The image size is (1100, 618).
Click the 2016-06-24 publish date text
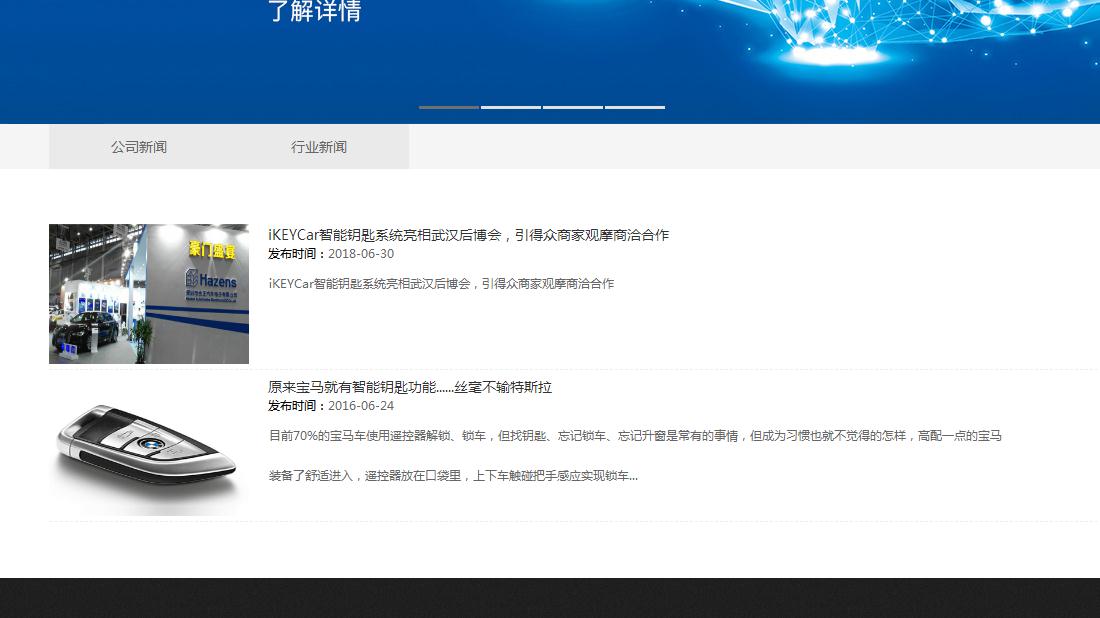coord(361,406)
